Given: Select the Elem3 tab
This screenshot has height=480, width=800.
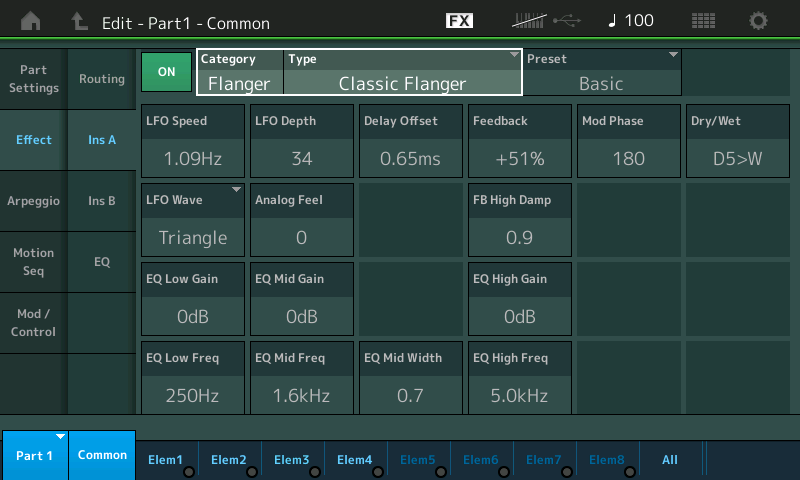Looking at the screenshot, I should 293,460.
